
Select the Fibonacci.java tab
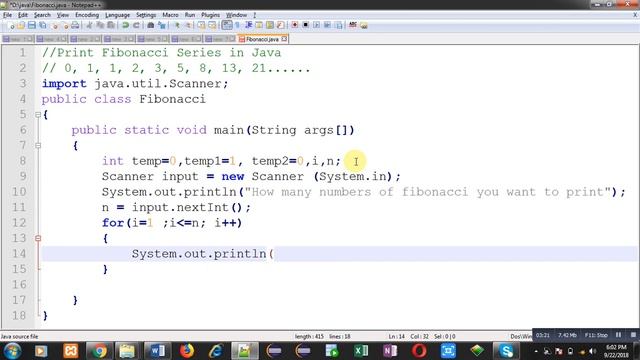[262, 39]
